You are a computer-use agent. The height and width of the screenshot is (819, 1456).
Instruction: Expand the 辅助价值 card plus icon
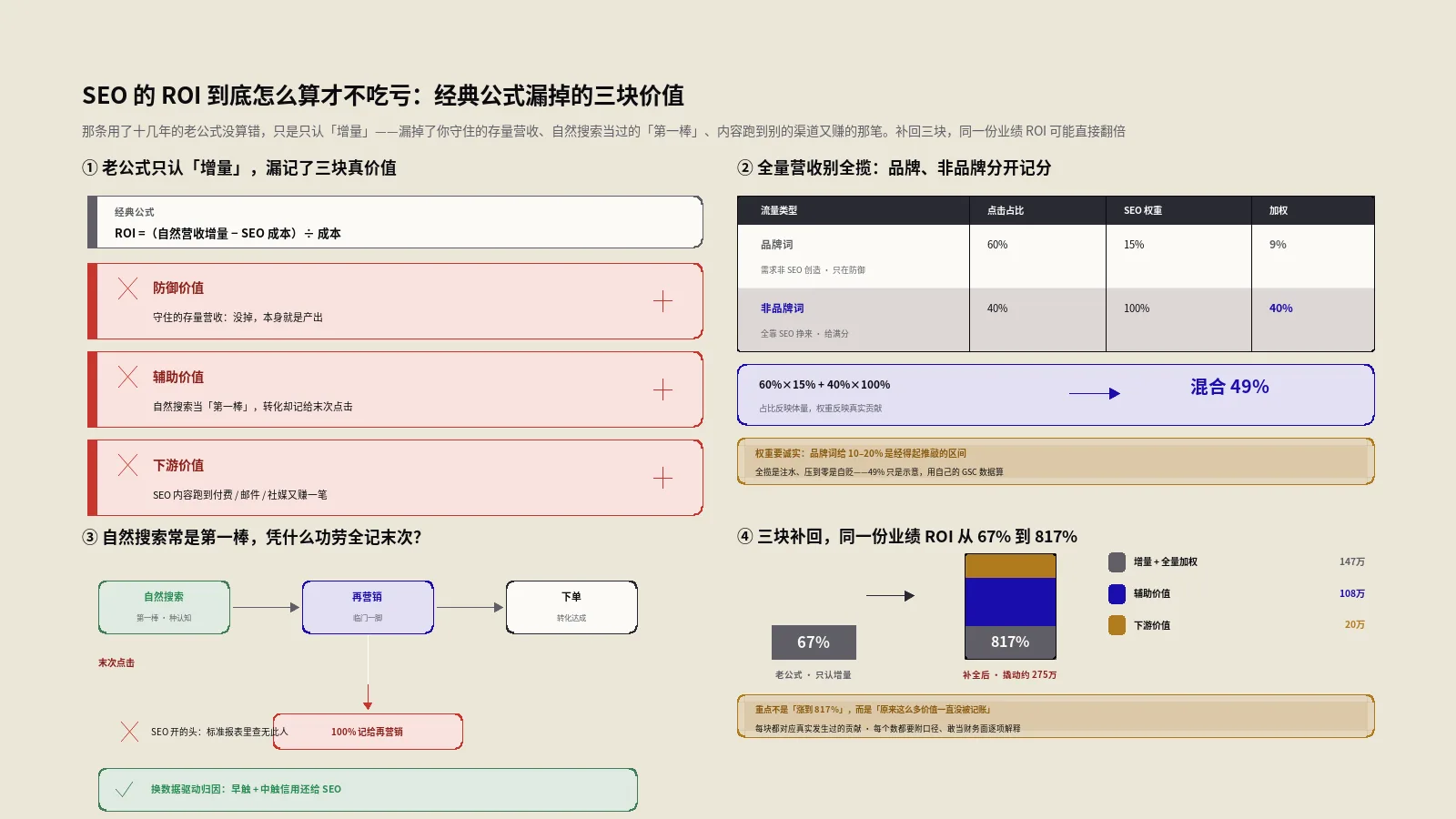click(662, 389)
